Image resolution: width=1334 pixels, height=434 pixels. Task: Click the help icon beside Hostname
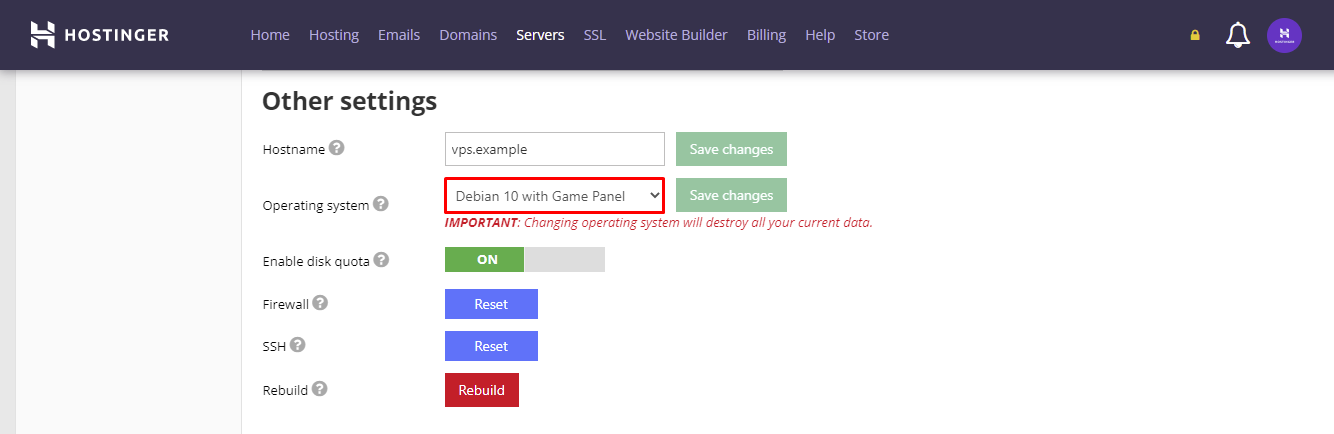pyautogui.click(x=337, y=148)
